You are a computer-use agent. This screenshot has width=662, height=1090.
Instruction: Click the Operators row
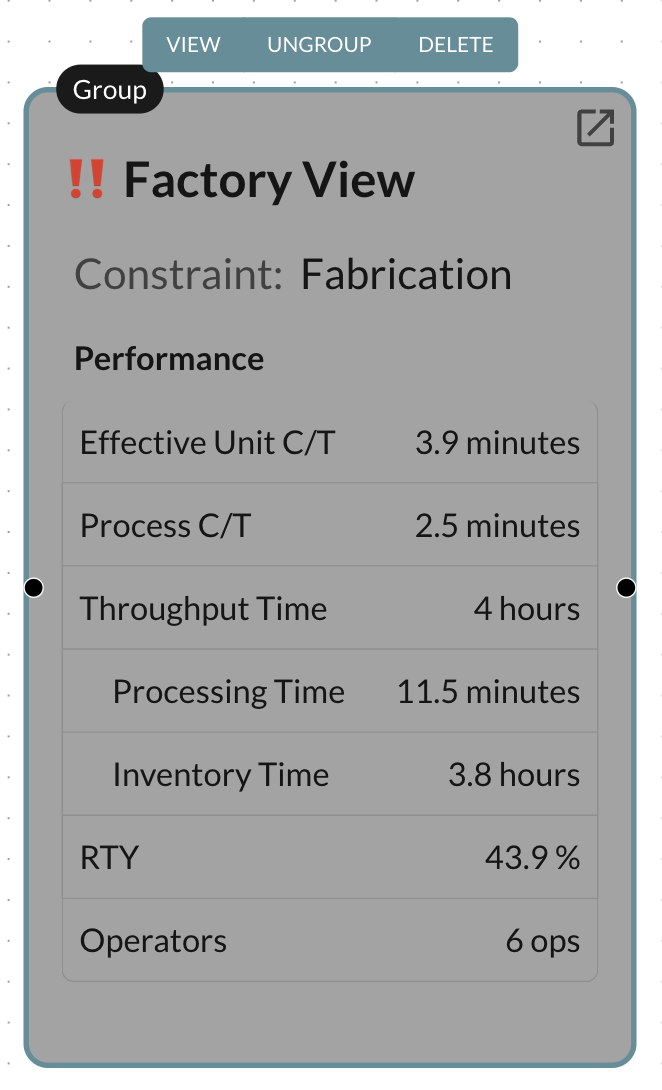(x=329, y=941)
